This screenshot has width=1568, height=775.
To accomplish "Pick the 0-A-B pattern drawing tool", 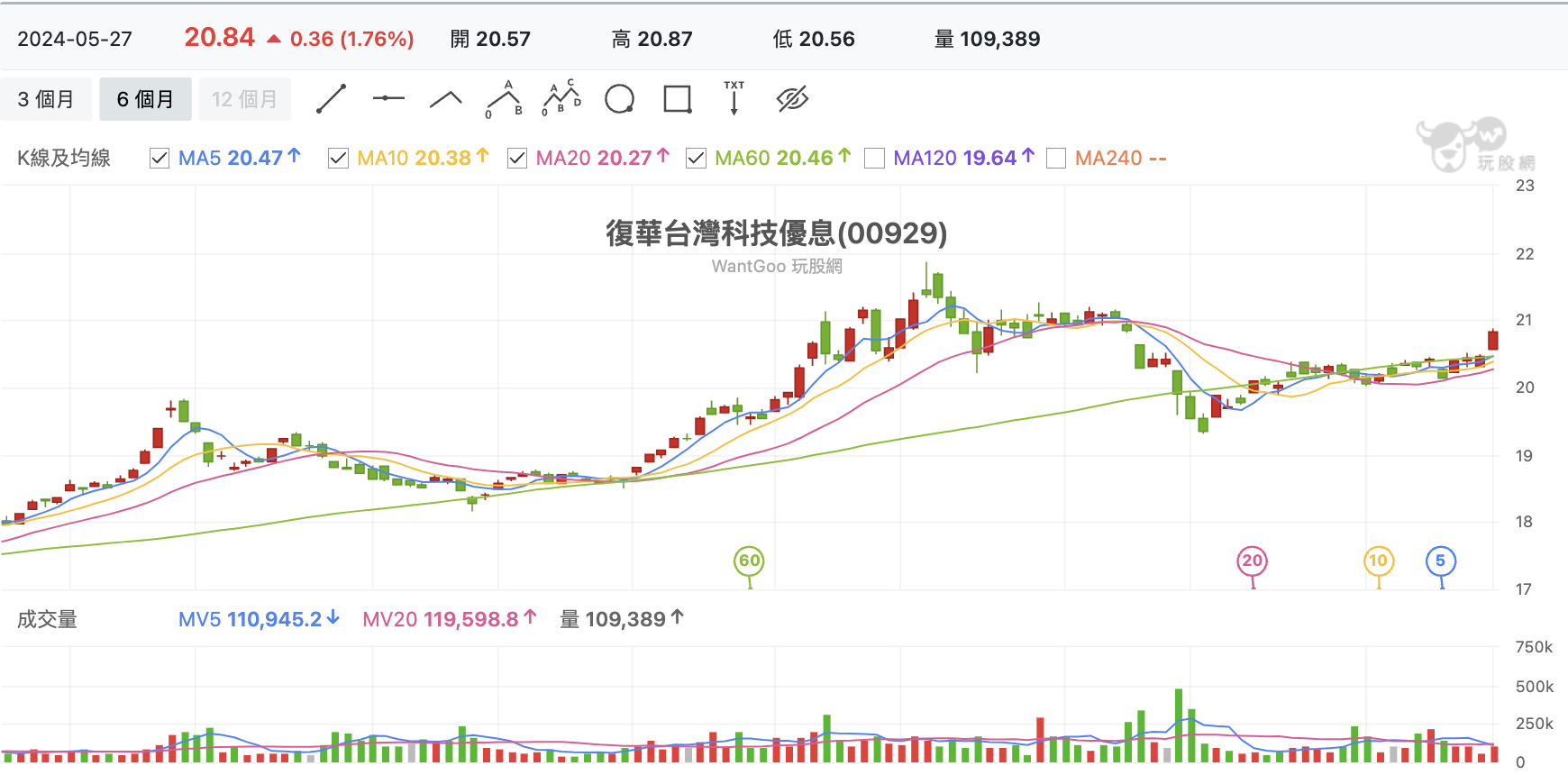I will click(x=504, y=99).
